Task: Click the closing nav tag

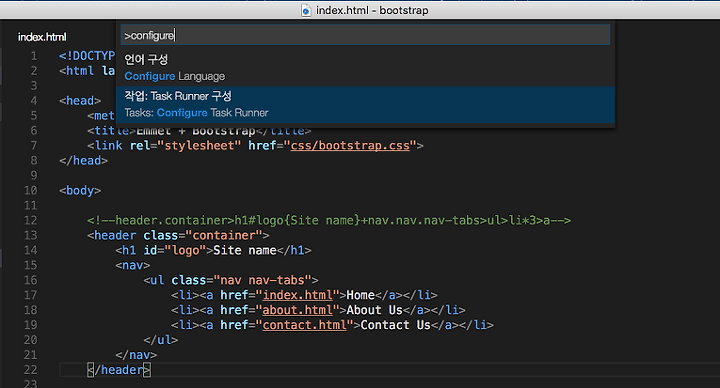Action: 136,355
